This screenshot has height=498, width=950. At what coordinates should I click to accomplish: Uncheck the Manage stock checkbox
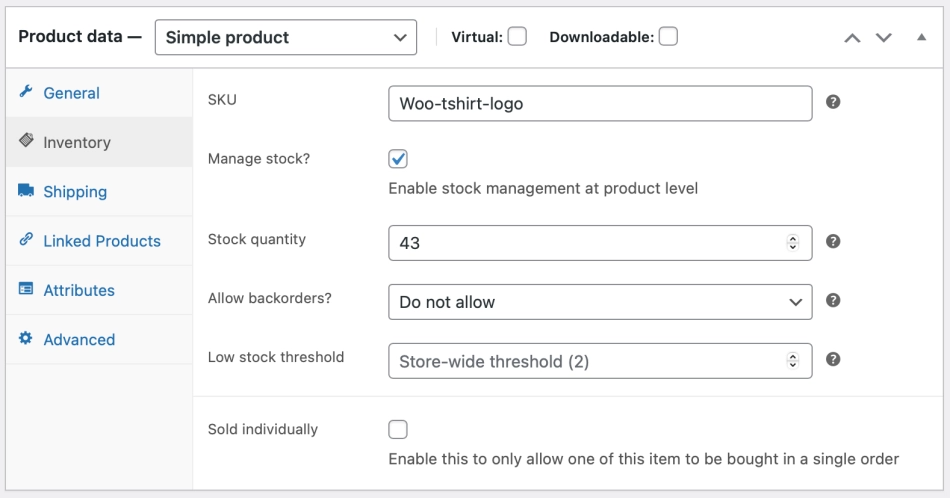click(398, 159)
